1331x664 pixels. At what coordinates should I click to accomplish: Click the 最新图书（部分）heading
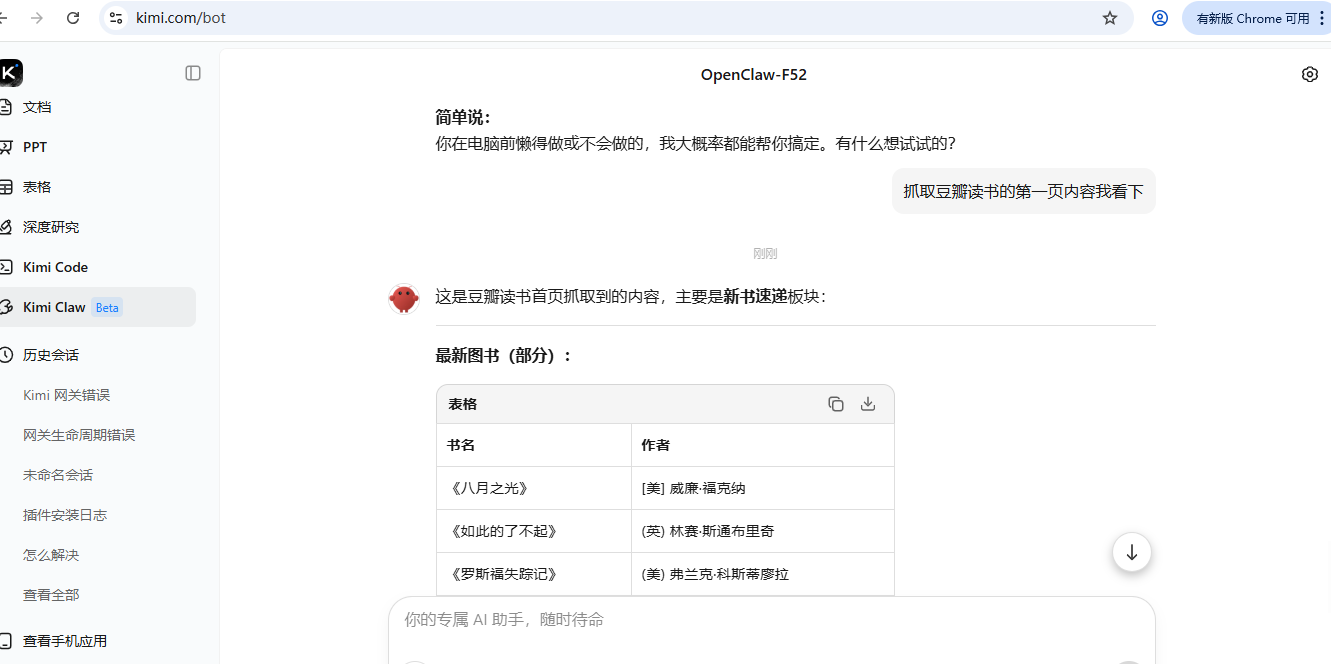pyautogui.click(x=504, y=356)
